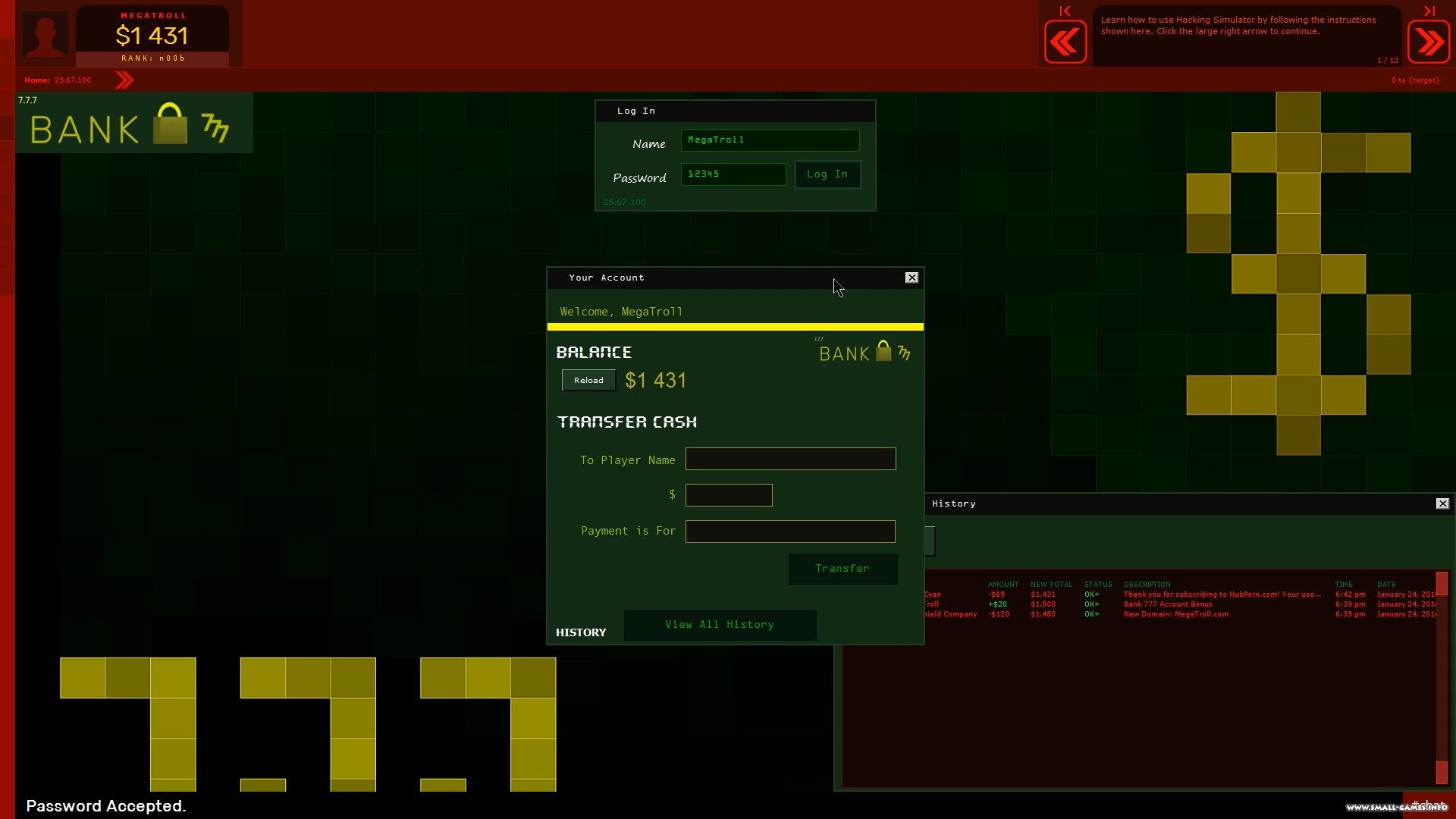Click the player avatar icon top-left

click(45, 35)
